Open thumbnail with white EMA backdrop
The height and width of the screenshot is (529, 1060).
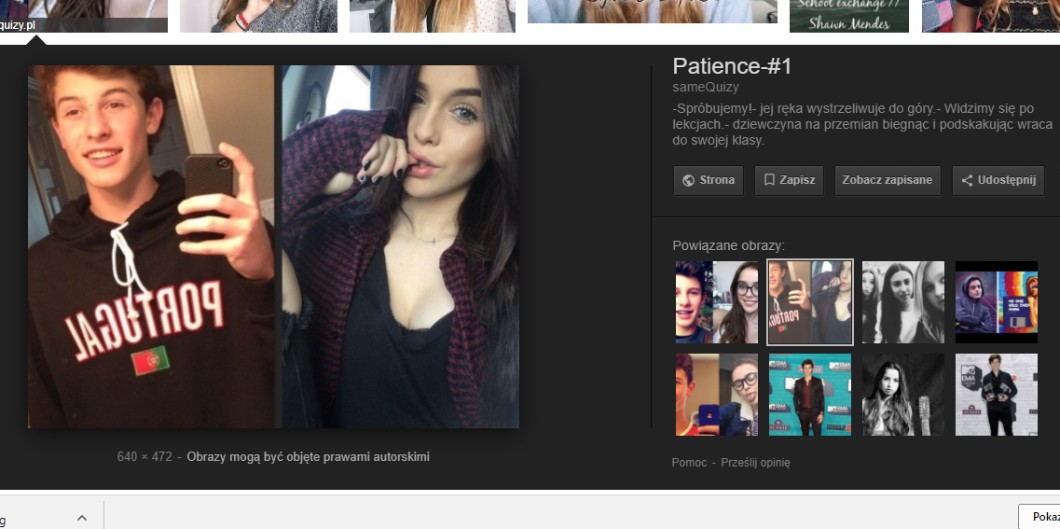click(x=996, y=394)
